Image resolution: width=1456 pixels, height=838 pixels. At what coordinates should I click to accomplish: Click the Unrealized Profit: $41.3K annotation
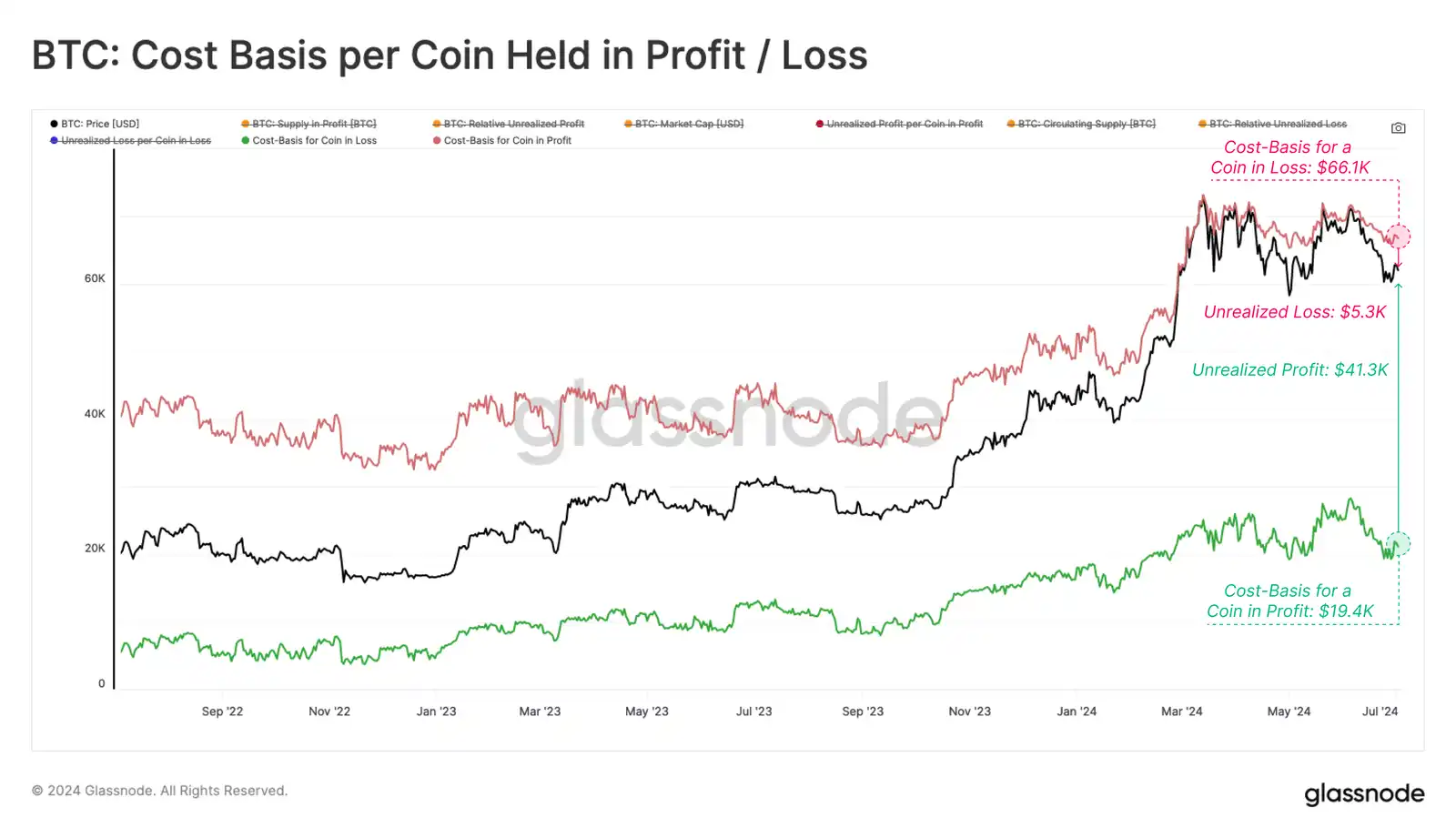(x=1289, y=369)
